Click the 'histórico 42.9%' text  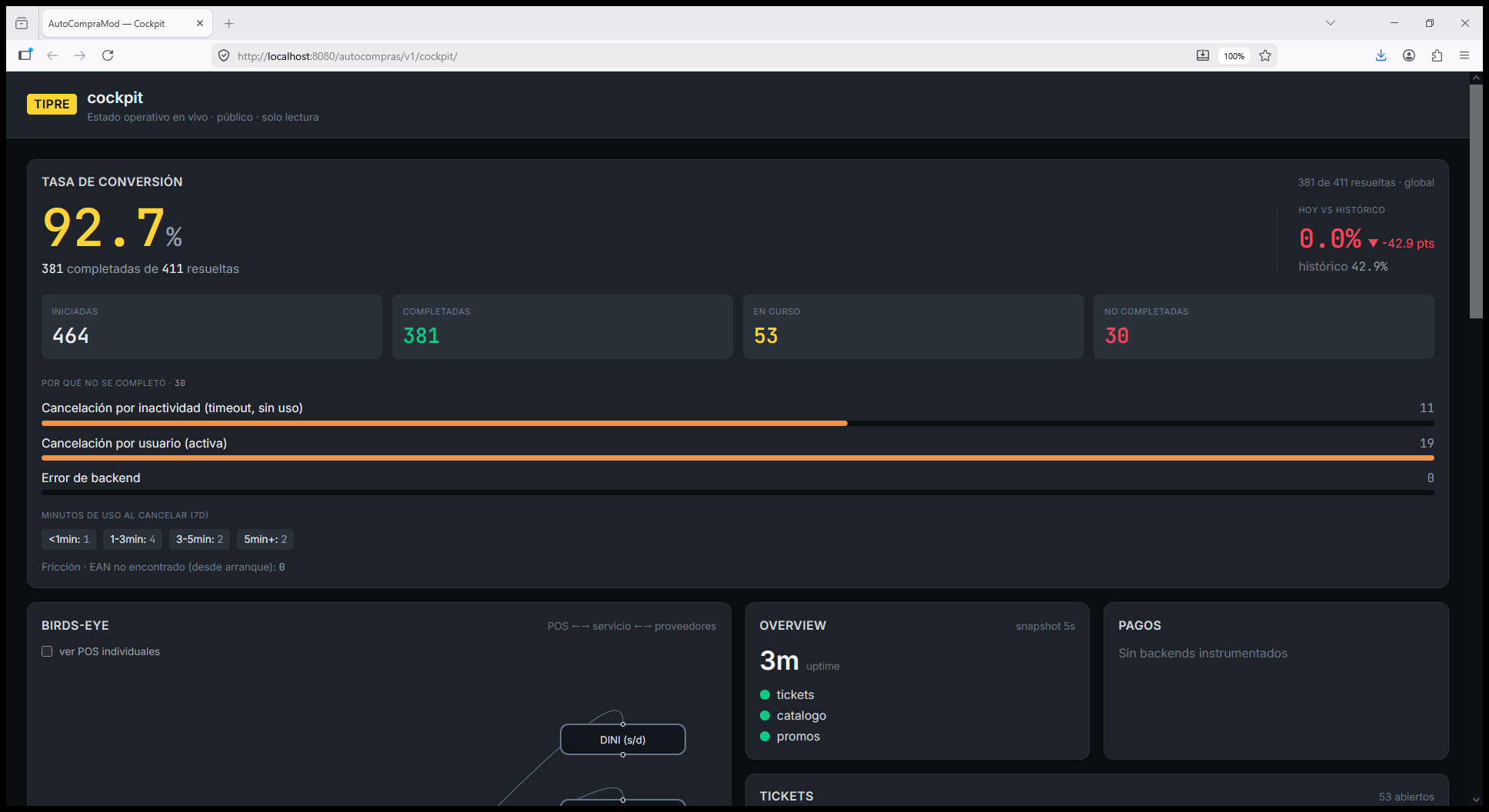pos(1343,266)
